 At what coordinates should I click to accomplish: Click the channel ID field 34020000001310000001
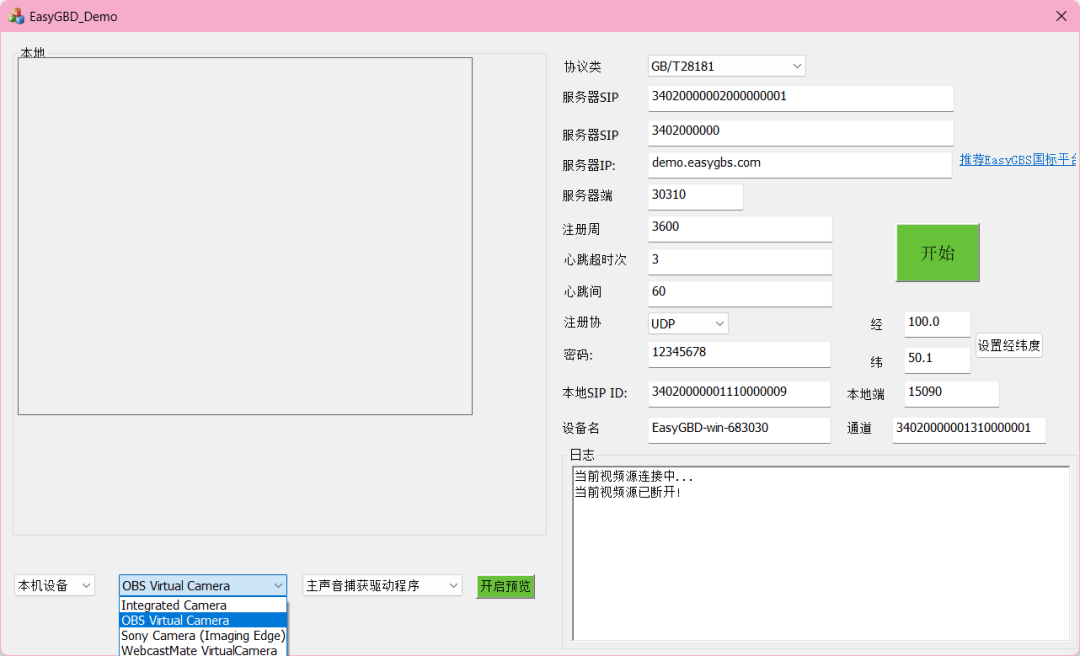coord(969,430)
